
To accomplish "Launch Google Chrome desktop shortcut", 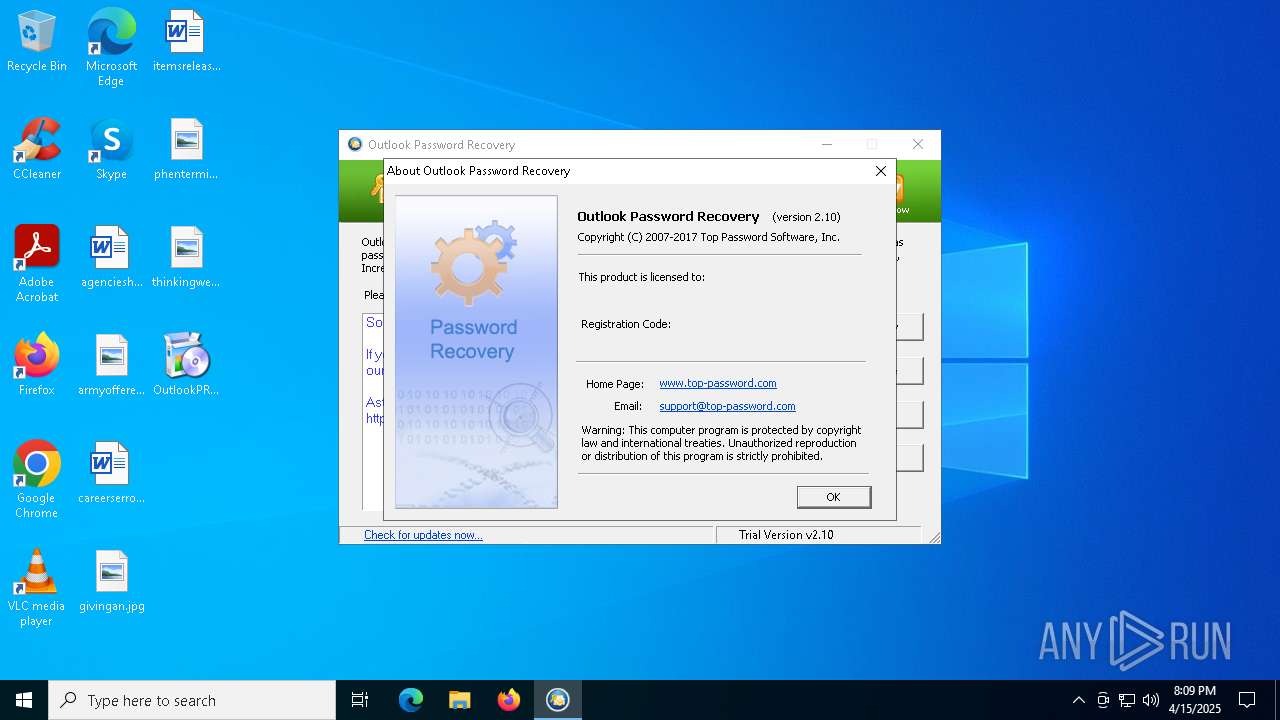I will click(x=37, y=480).
